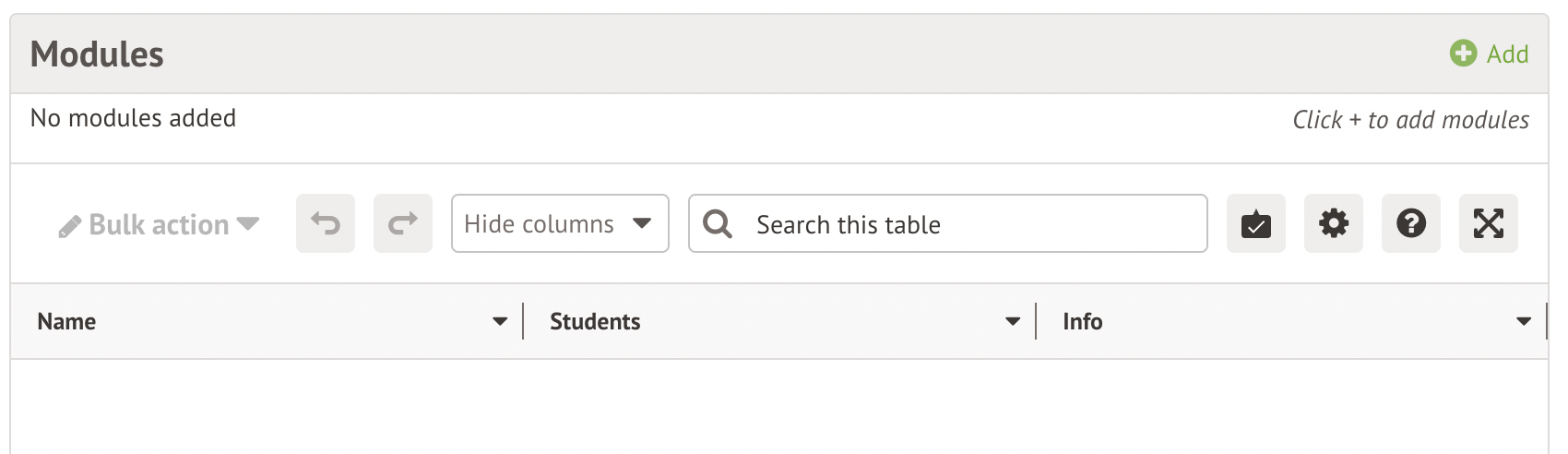The image size is (1568, 454).
Task: Click the Students column header
Action: [x=595, y=322]
